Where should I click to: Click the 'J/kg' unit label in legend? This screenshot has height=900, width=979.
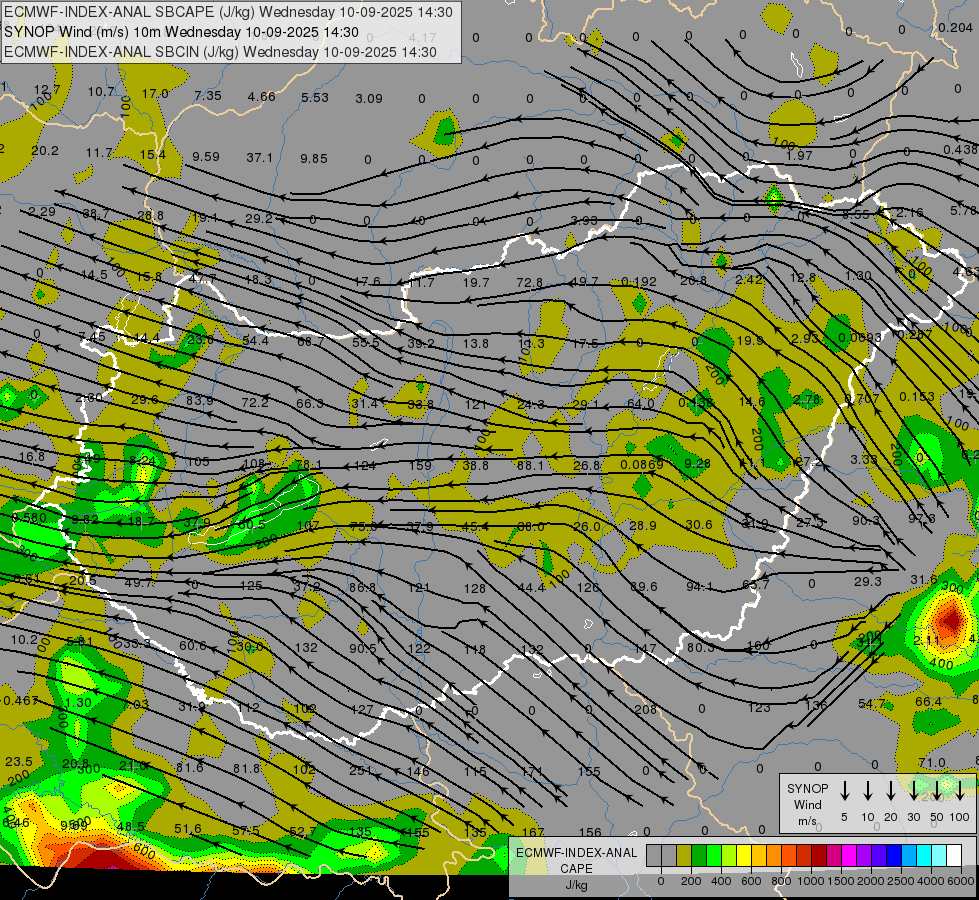[x=577, y=885]
